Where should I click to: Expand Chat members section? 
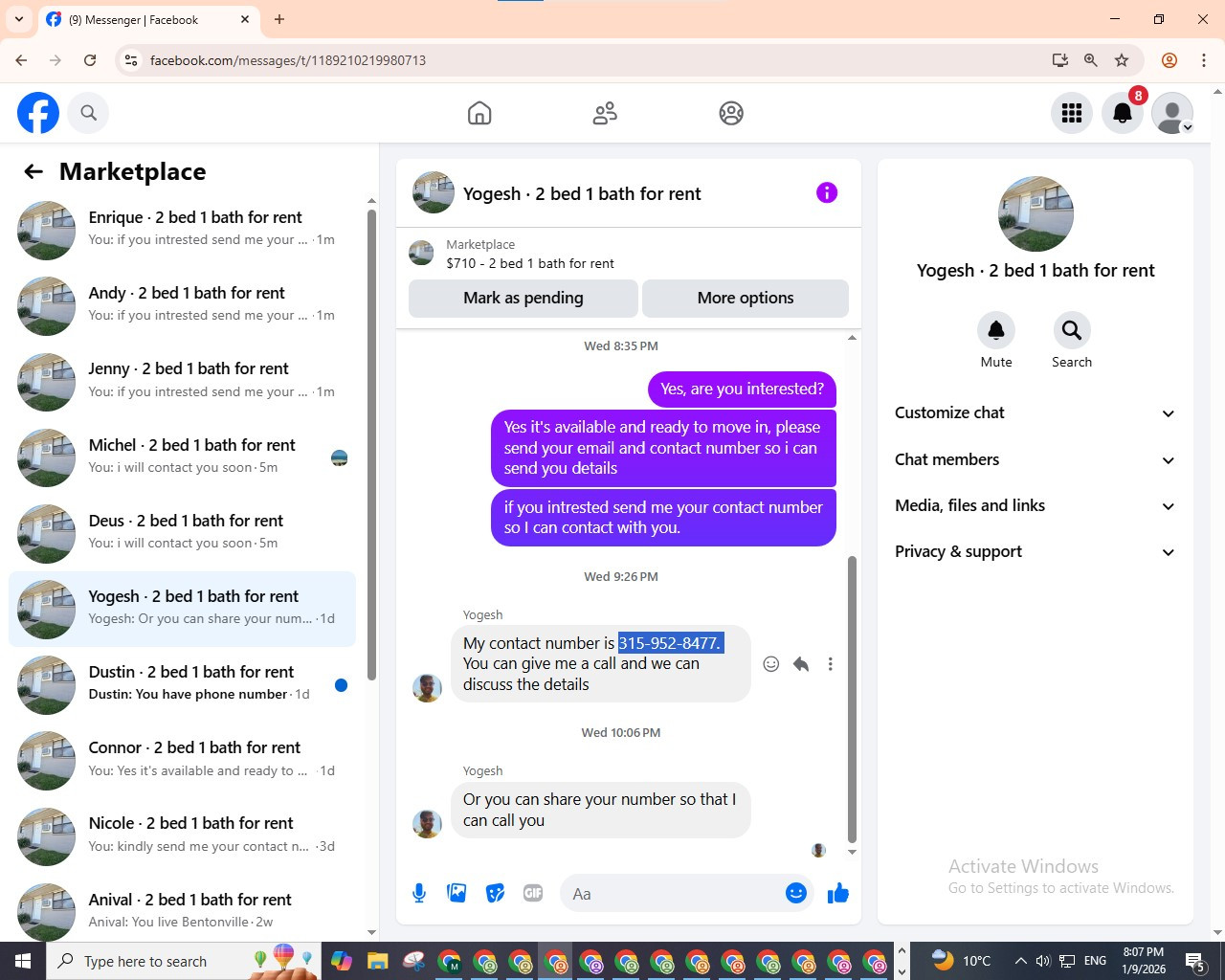(1035, 459)
